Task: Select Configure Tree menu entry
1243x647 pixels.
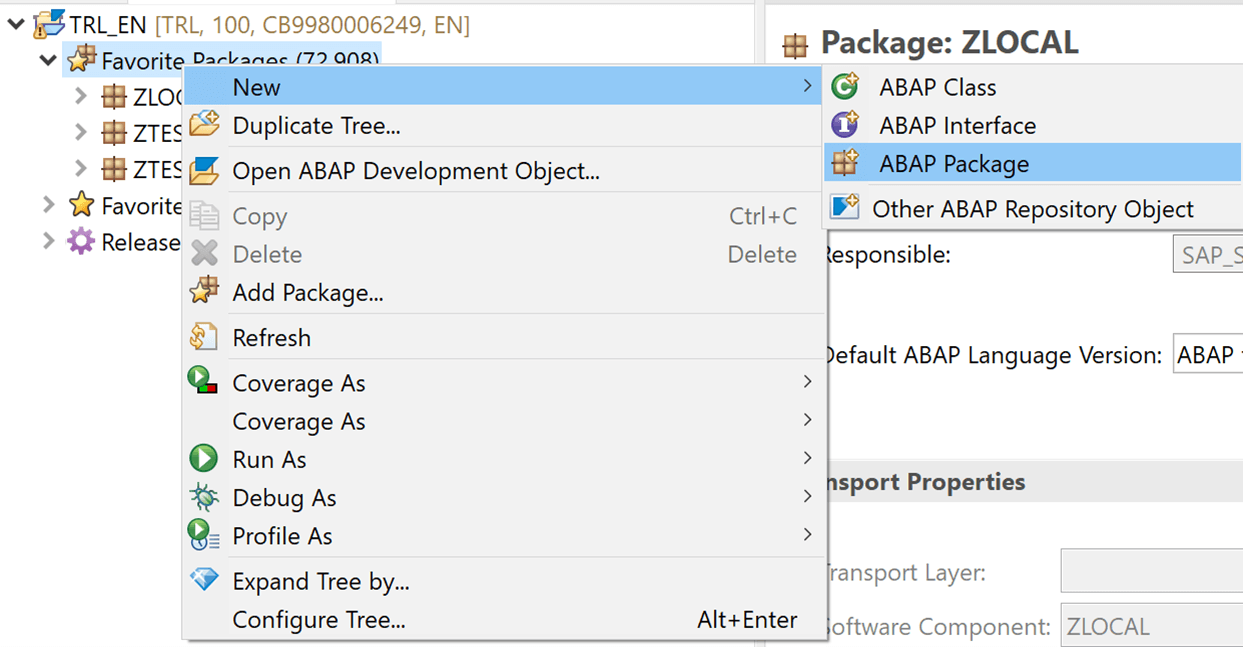Action: pos(319,620)
